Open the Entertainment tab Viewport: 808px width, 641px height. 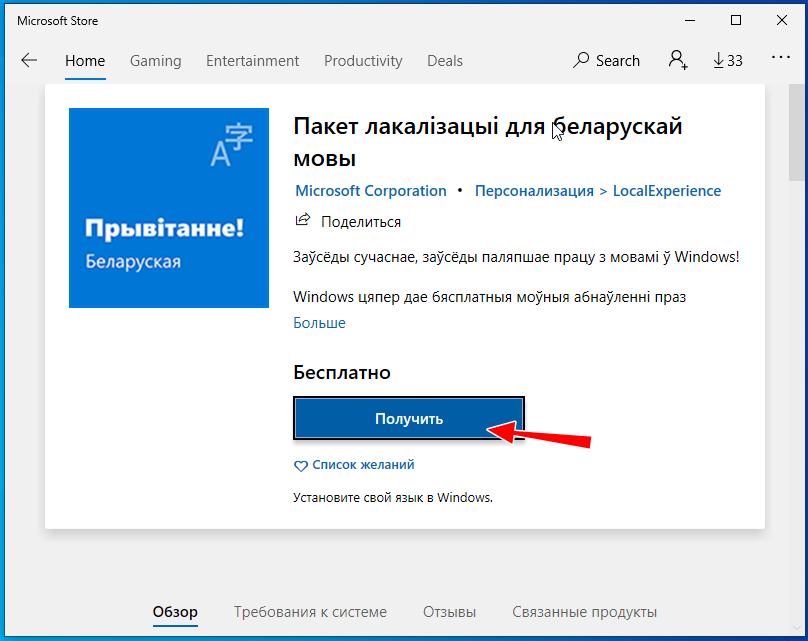click(x=252, y=61)
